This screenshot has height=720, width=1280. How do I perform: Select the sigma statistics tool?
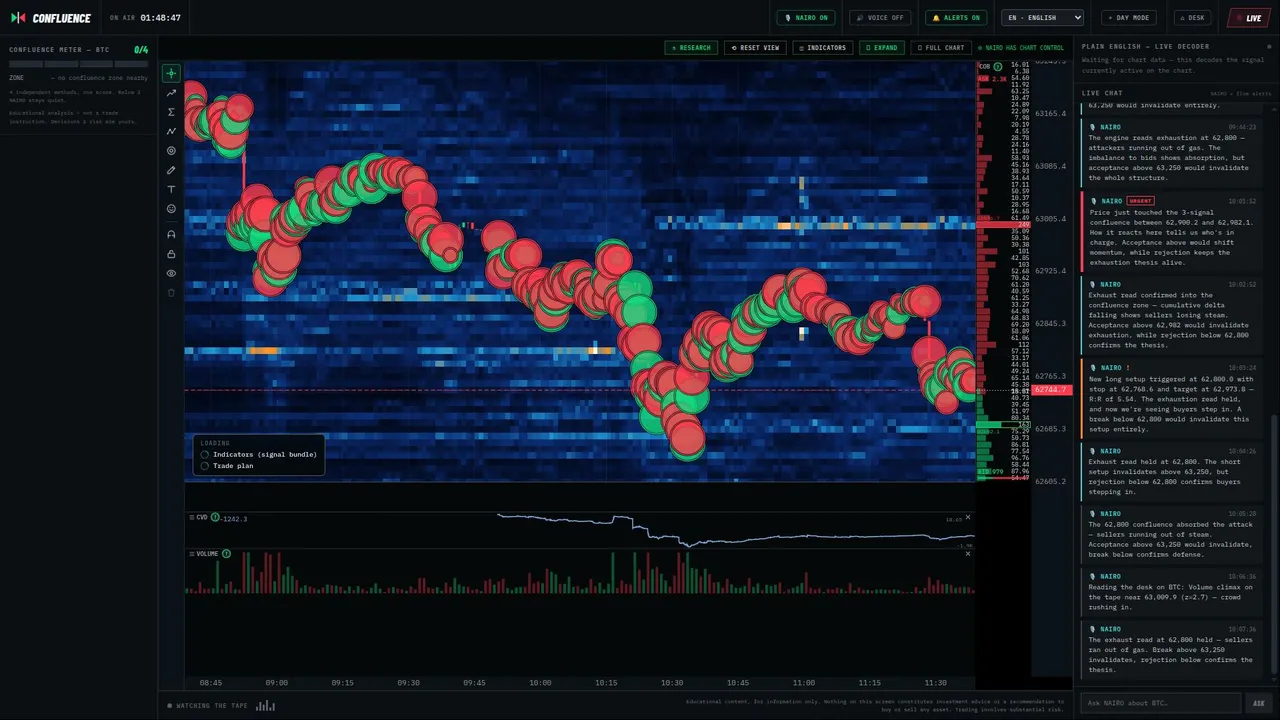[x=171, y=112]
